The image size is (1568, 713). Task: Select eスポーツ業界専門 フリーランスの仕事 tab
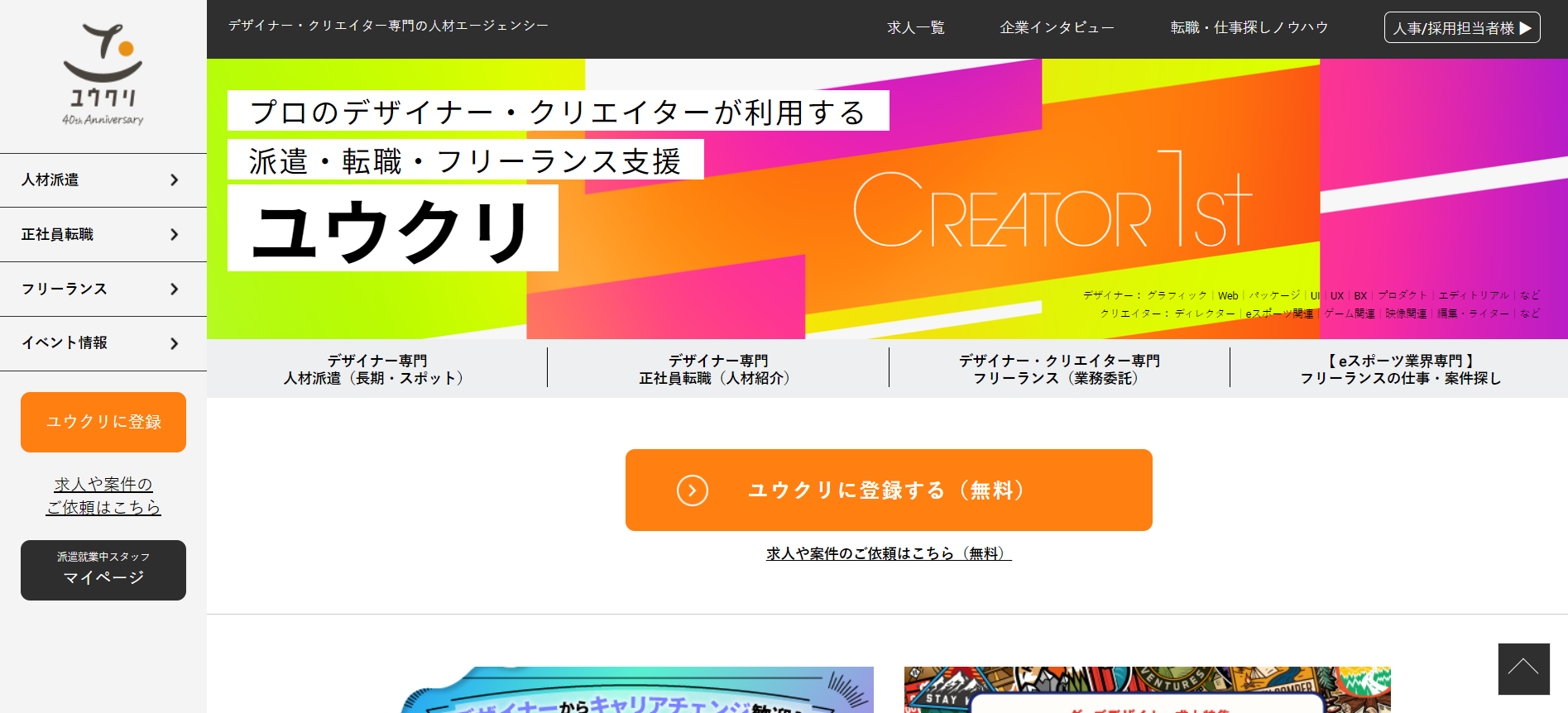click(x=1399, y=369)
